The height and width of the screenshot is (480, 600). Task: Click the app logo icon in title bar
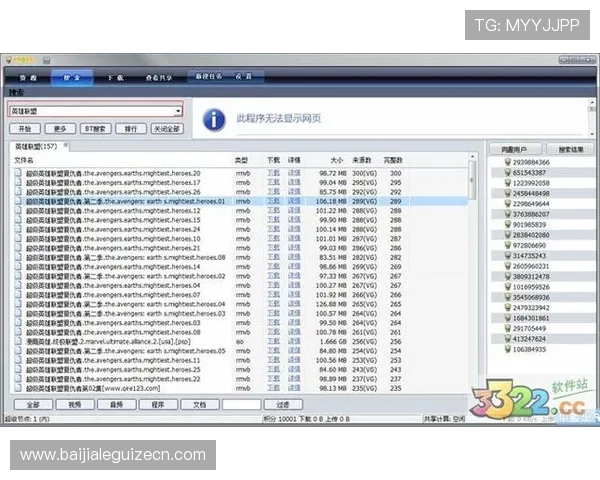(7, 58)
